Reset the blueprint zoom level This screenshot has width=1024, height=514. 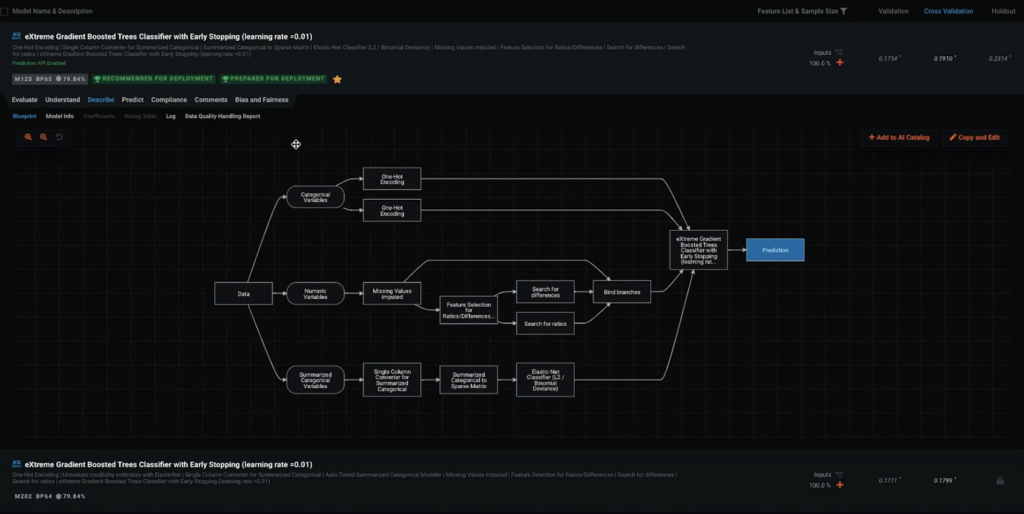click(59, 137)
